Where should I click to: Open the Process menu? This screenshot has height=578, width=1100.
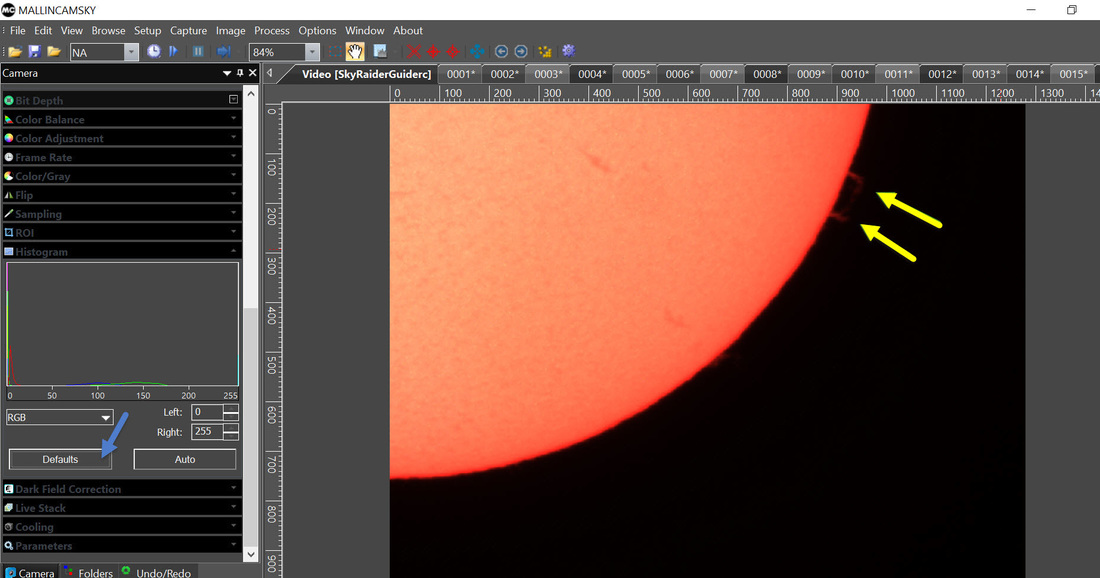(x=271, y=30)
